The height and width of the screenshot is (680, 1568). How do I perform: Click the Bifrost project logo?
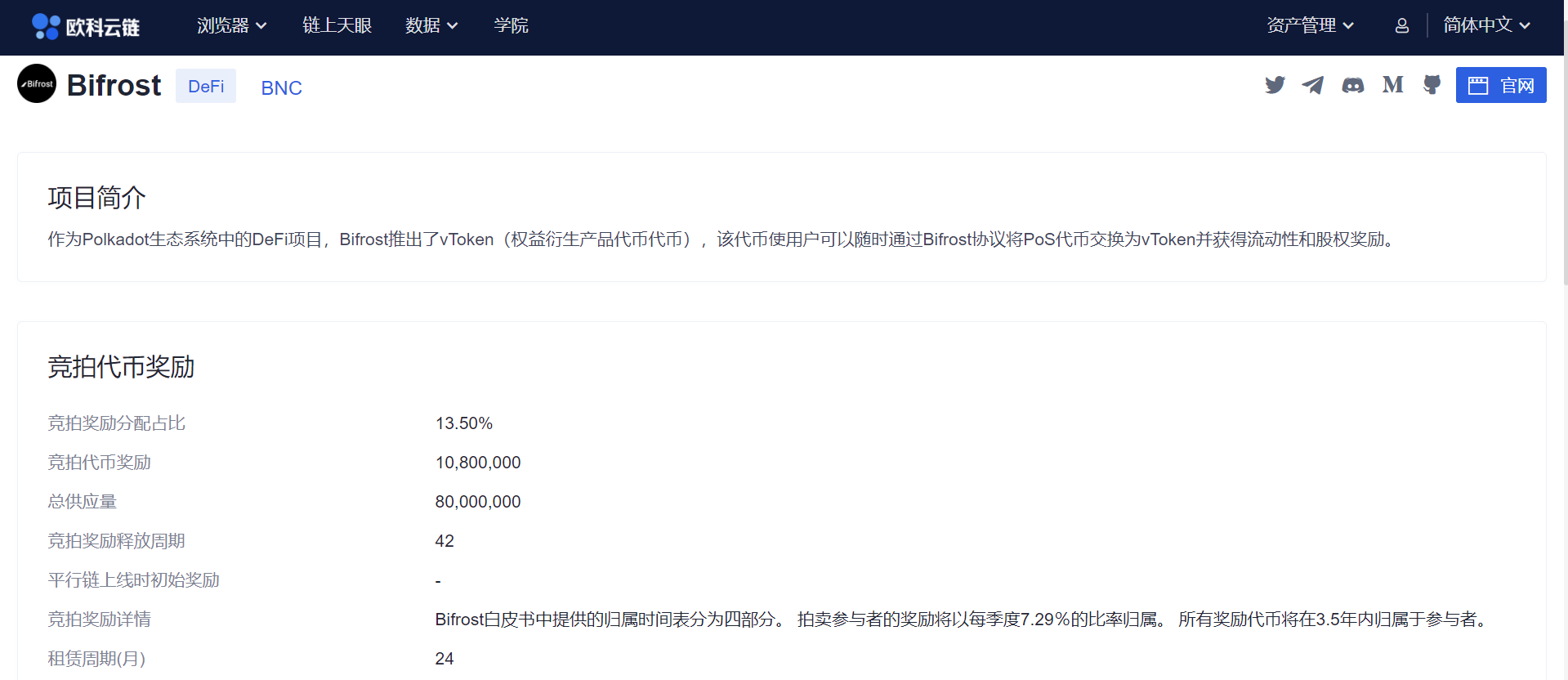(37, 84)
